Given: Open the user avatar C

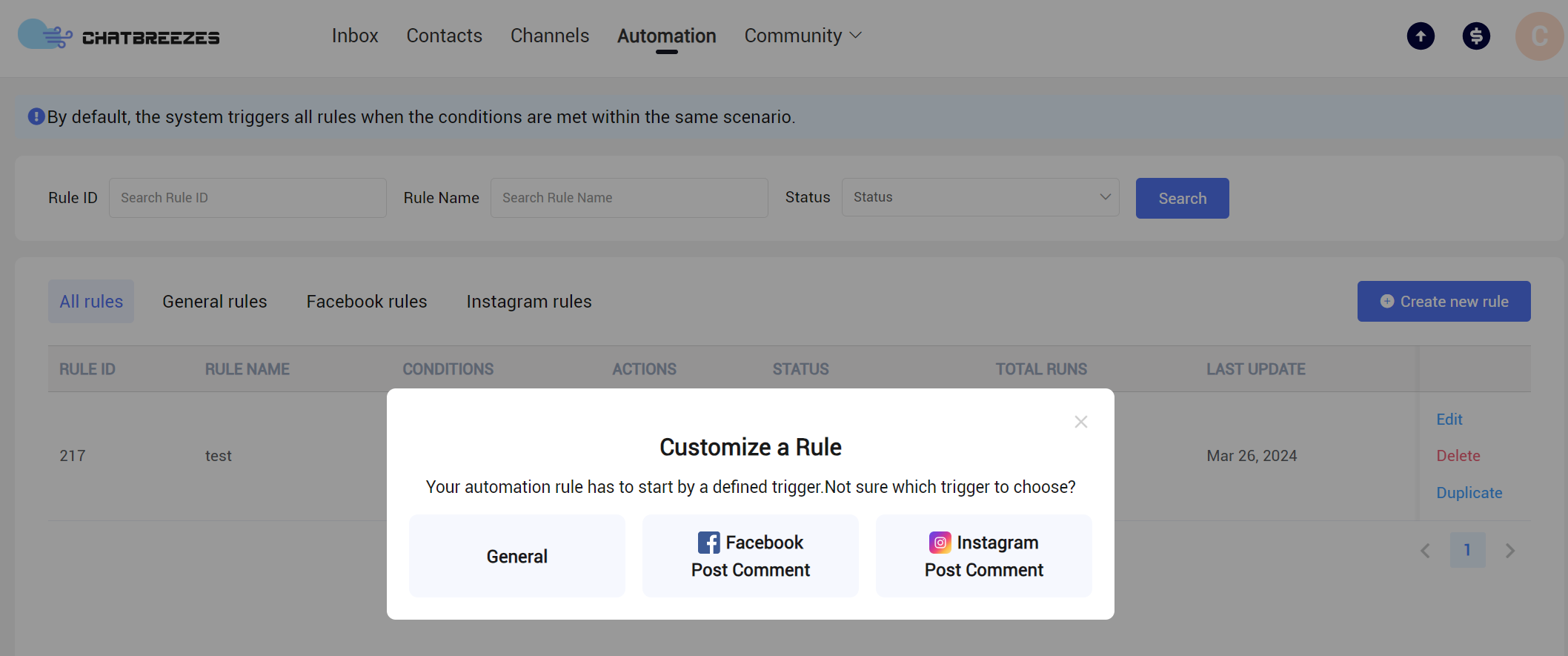Looking at the screenshot, I should point(1539,36).
